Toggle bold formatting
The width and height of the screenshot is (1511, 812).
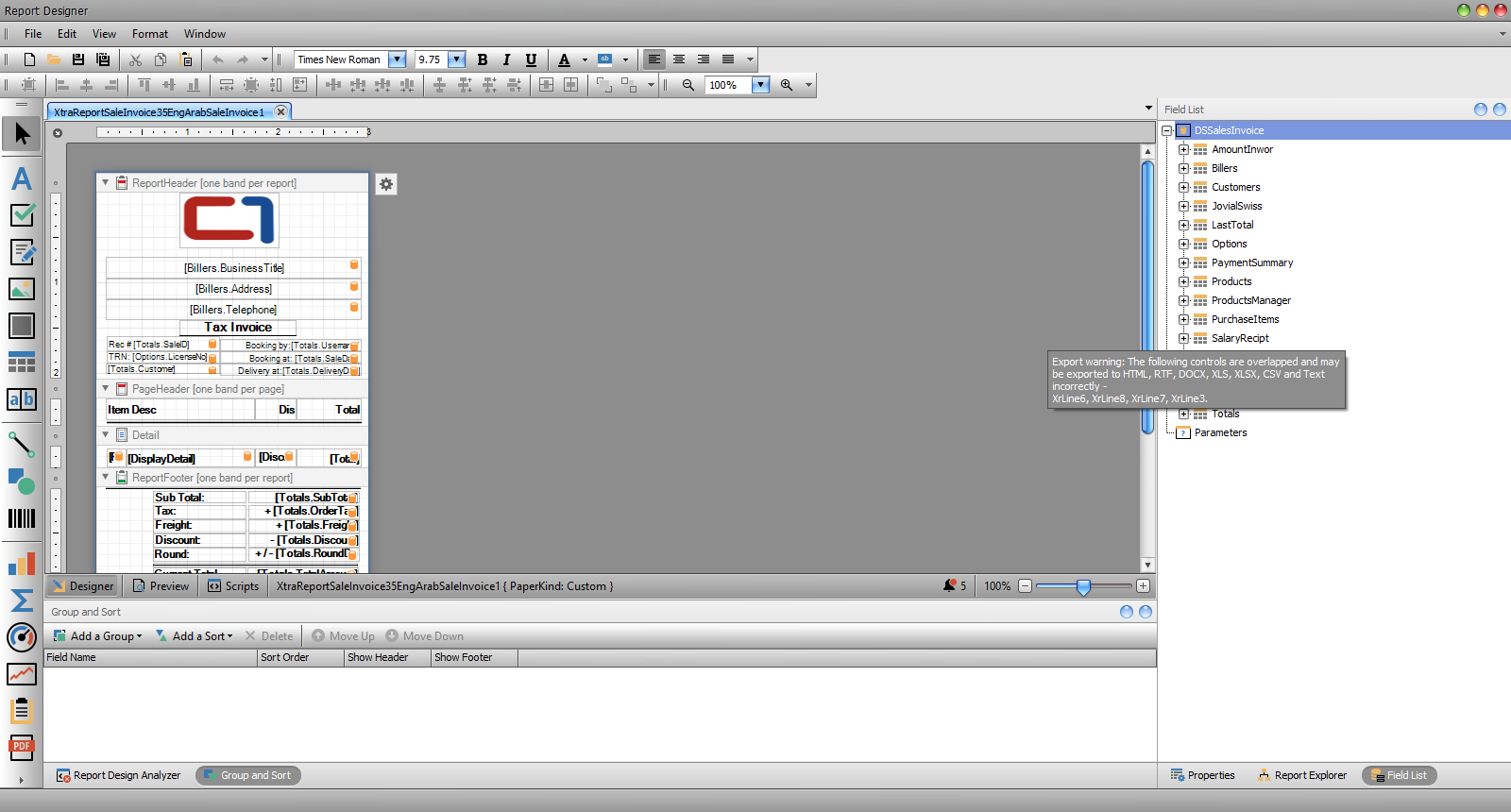tap(483, 59)
